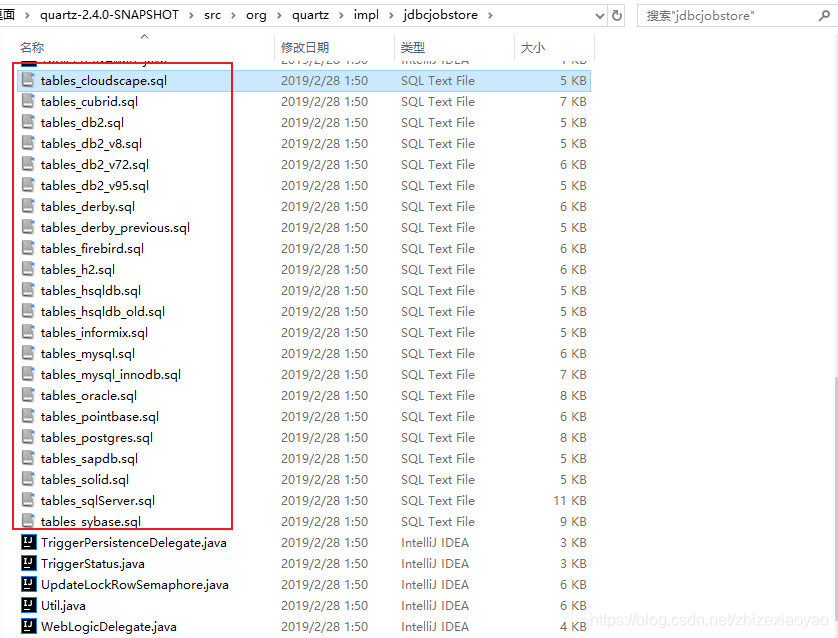Image resolution: width=838 pixels, height=638 pixels.
Task: Click the SQL icon beside tables_oracle.sql
Action: point(27,395)
